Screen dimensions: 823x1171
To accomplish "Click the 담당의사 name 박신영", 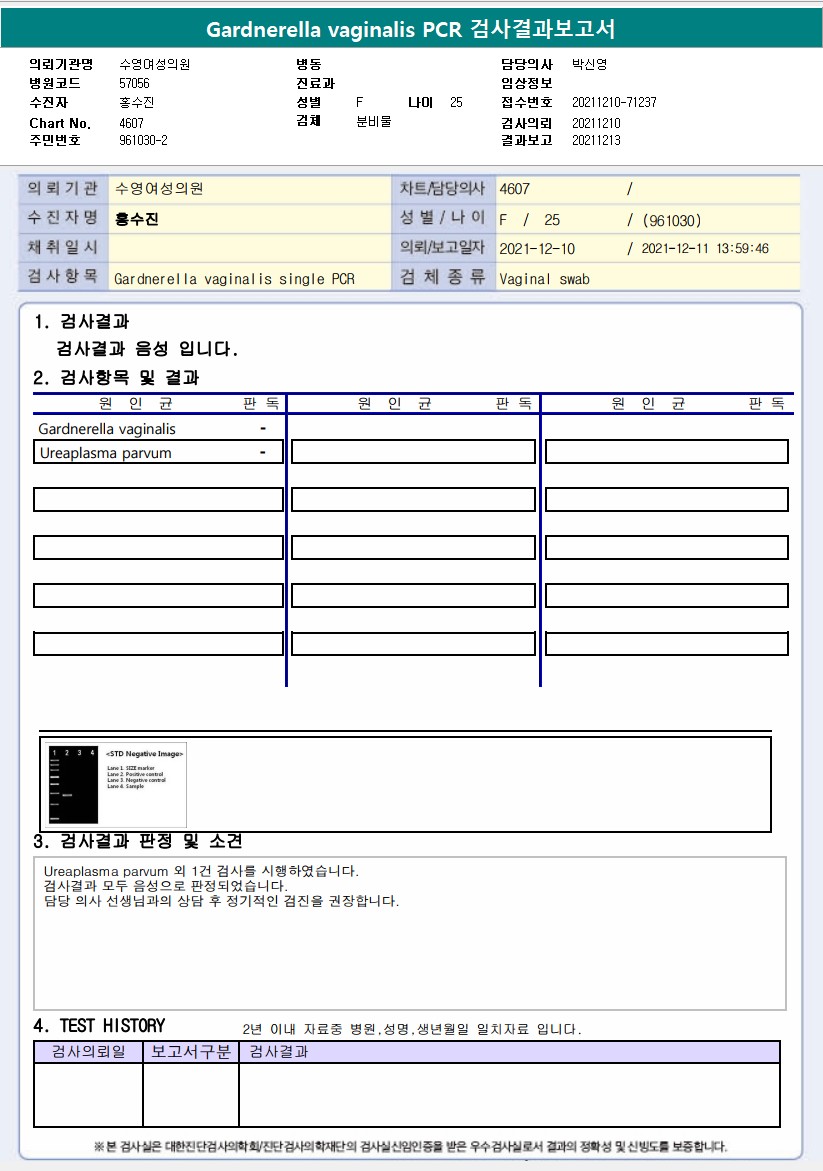I will (x=589, y=64).
